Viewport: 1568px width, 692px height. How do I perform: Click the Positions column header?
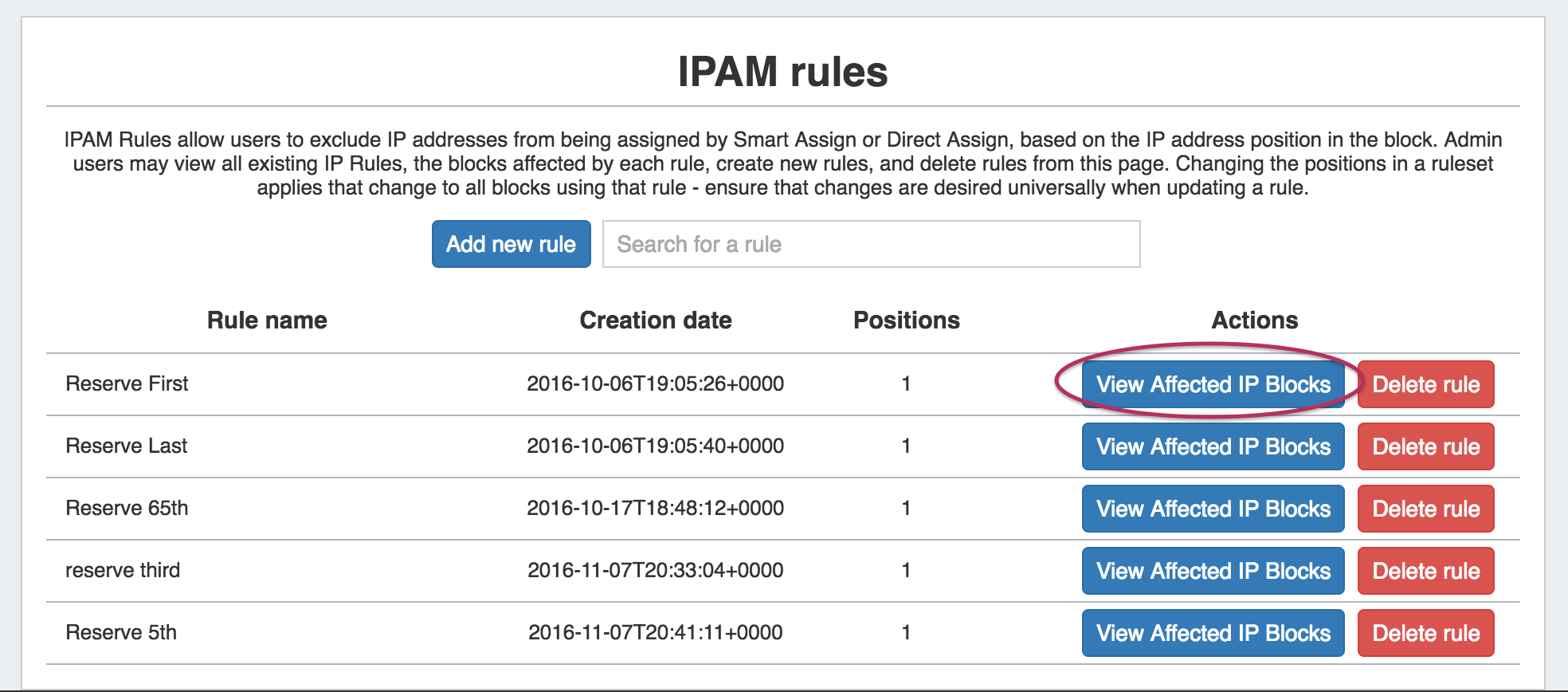[x=906, y=320]
